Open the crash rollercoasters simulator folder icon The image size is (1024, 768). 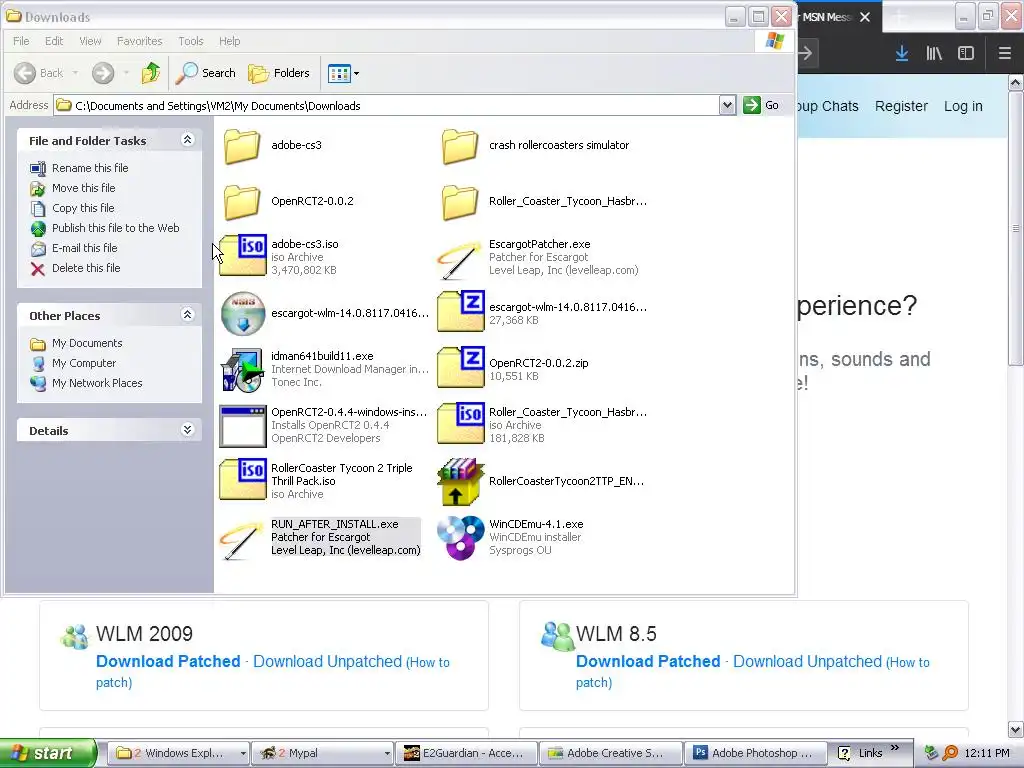(x=460, y=146)
